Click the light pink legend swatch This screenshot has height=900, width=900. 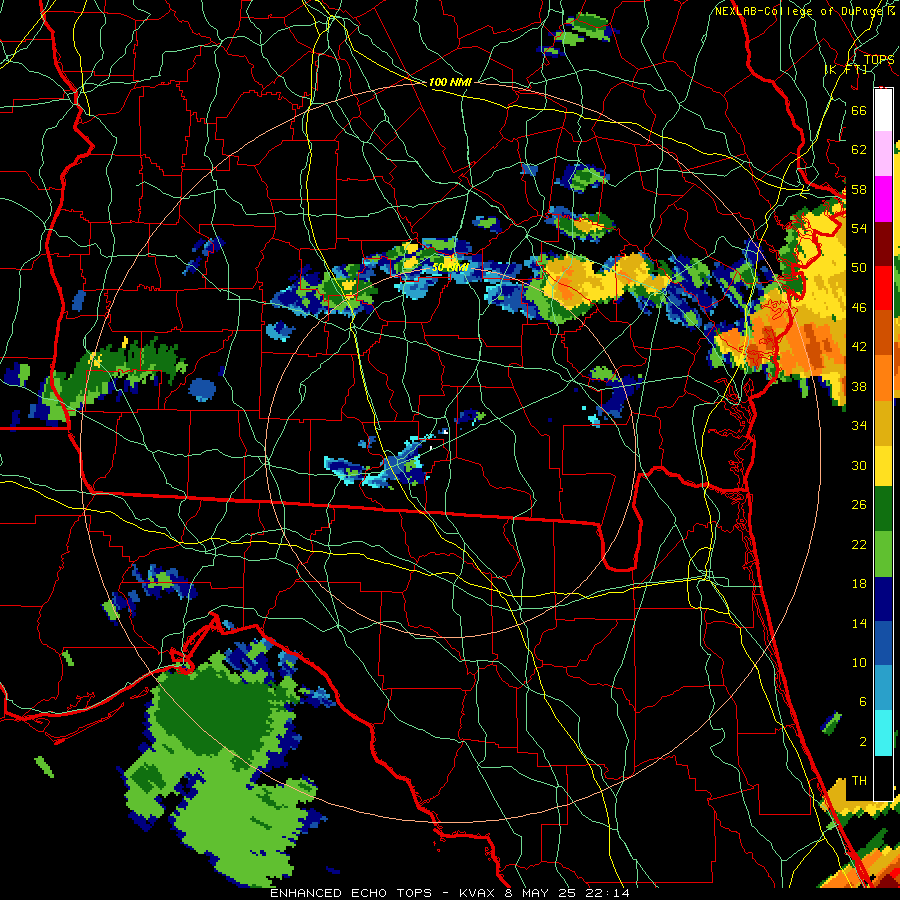point(883,154)
